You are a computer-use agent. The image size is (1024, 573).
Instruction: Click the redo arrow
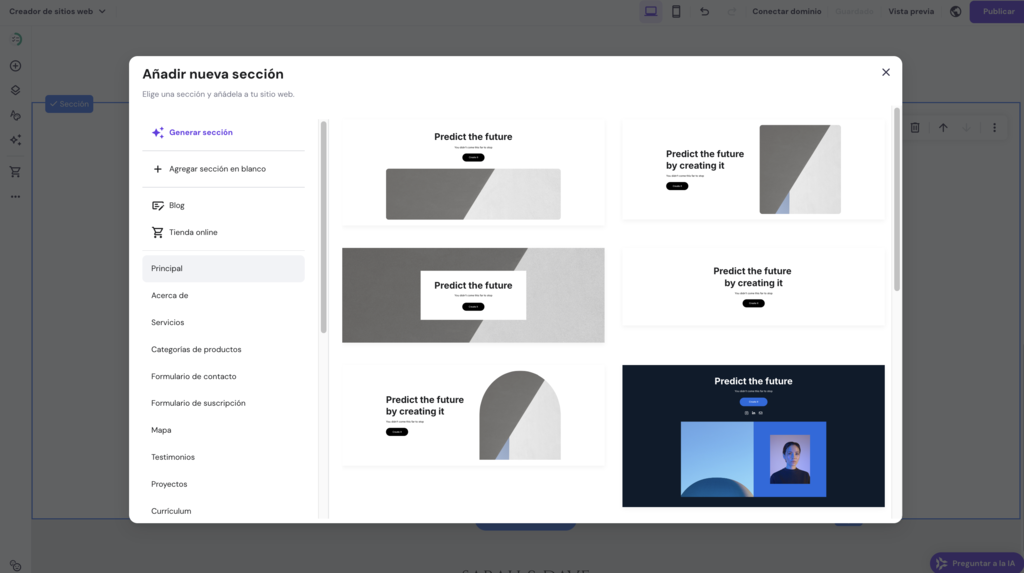pos(731,12)
